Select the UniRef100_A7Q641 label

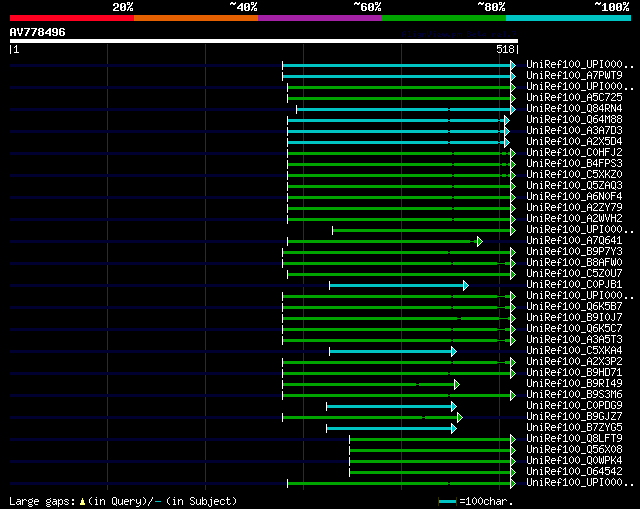574,241
